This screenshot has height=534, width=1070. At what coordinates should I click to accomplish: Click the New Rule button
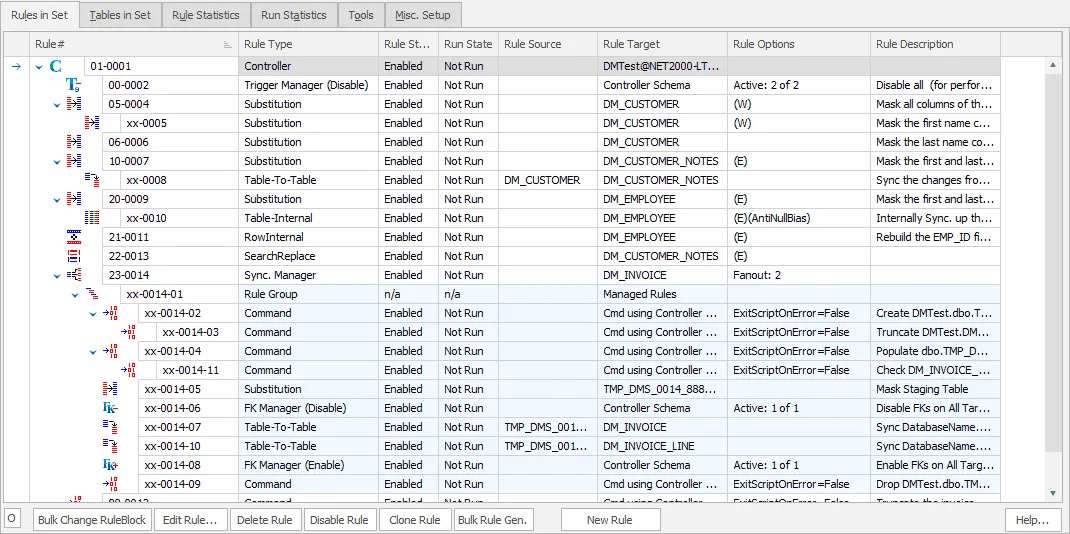pos(609,520)
